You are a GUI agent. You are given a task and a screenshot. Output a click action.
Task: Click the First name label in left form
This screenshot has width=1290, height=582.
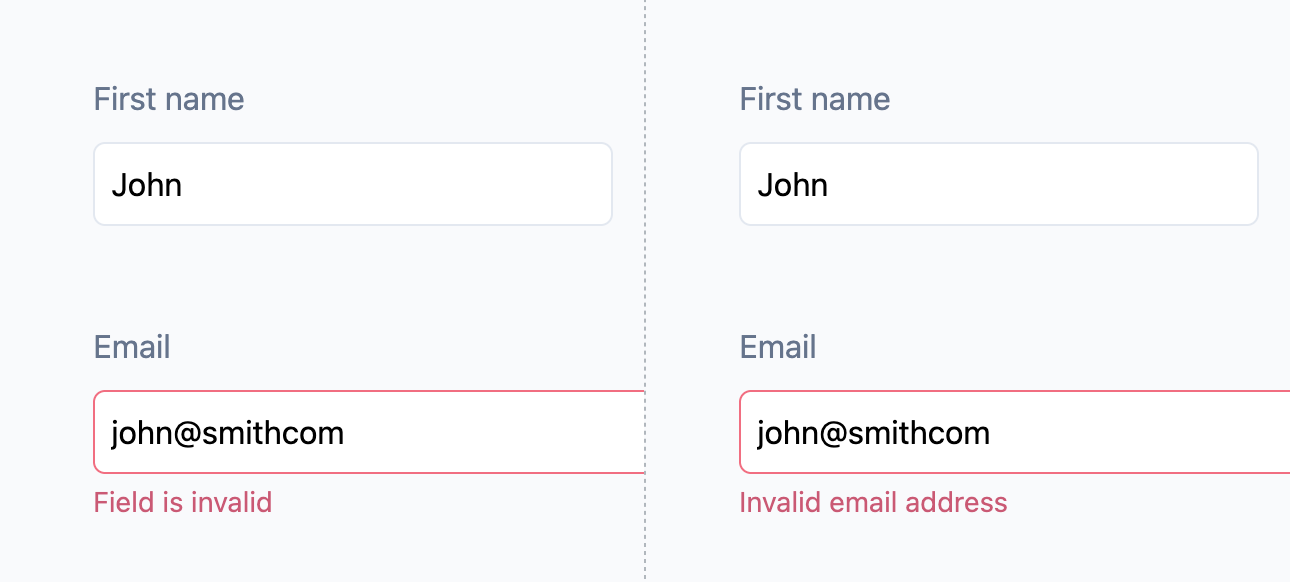click(169, 99)
